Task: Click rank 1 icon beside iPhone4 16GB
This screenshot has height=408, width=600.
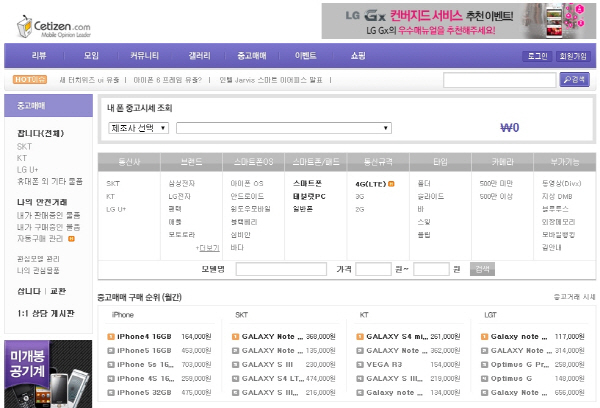Action: [x=111, y=337]
